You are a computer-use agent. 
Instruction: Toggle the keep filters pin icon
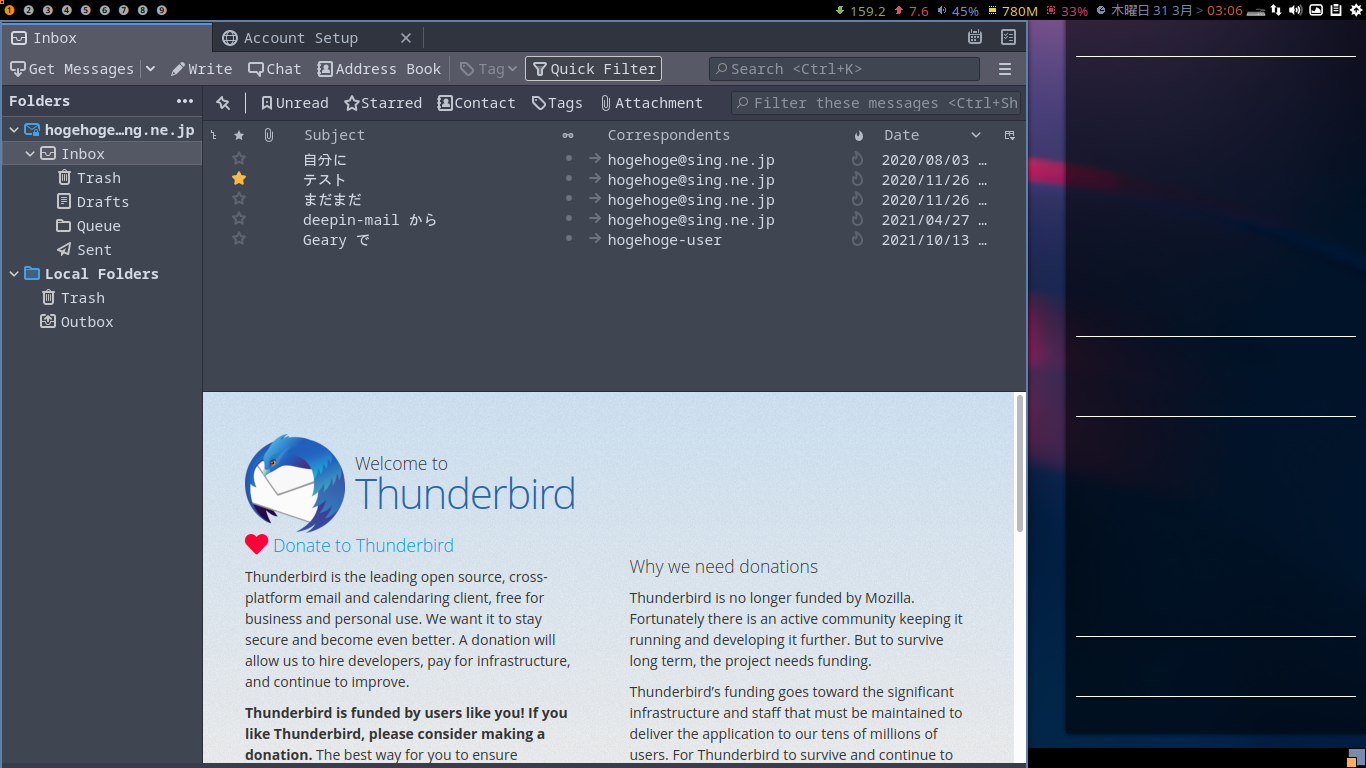coord(223,103)
